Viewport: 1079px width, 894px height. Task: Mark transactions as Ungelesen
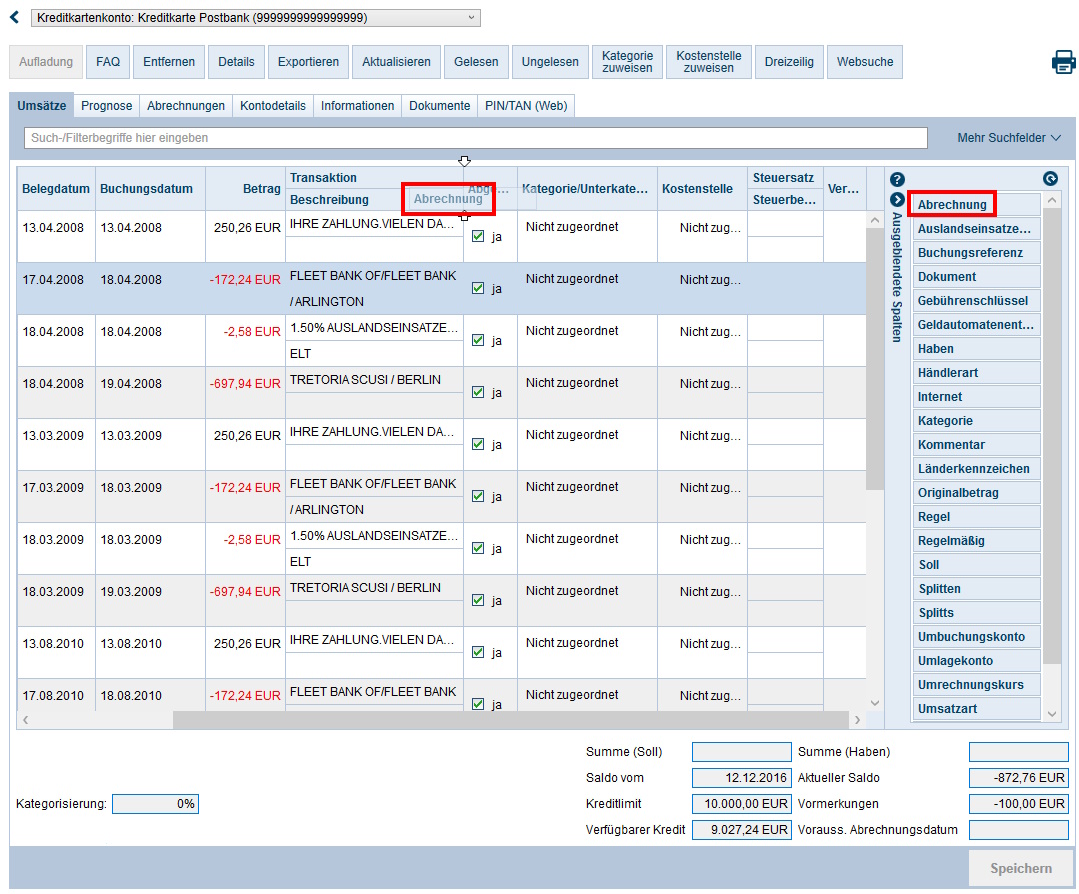click(x=550, y=62)
